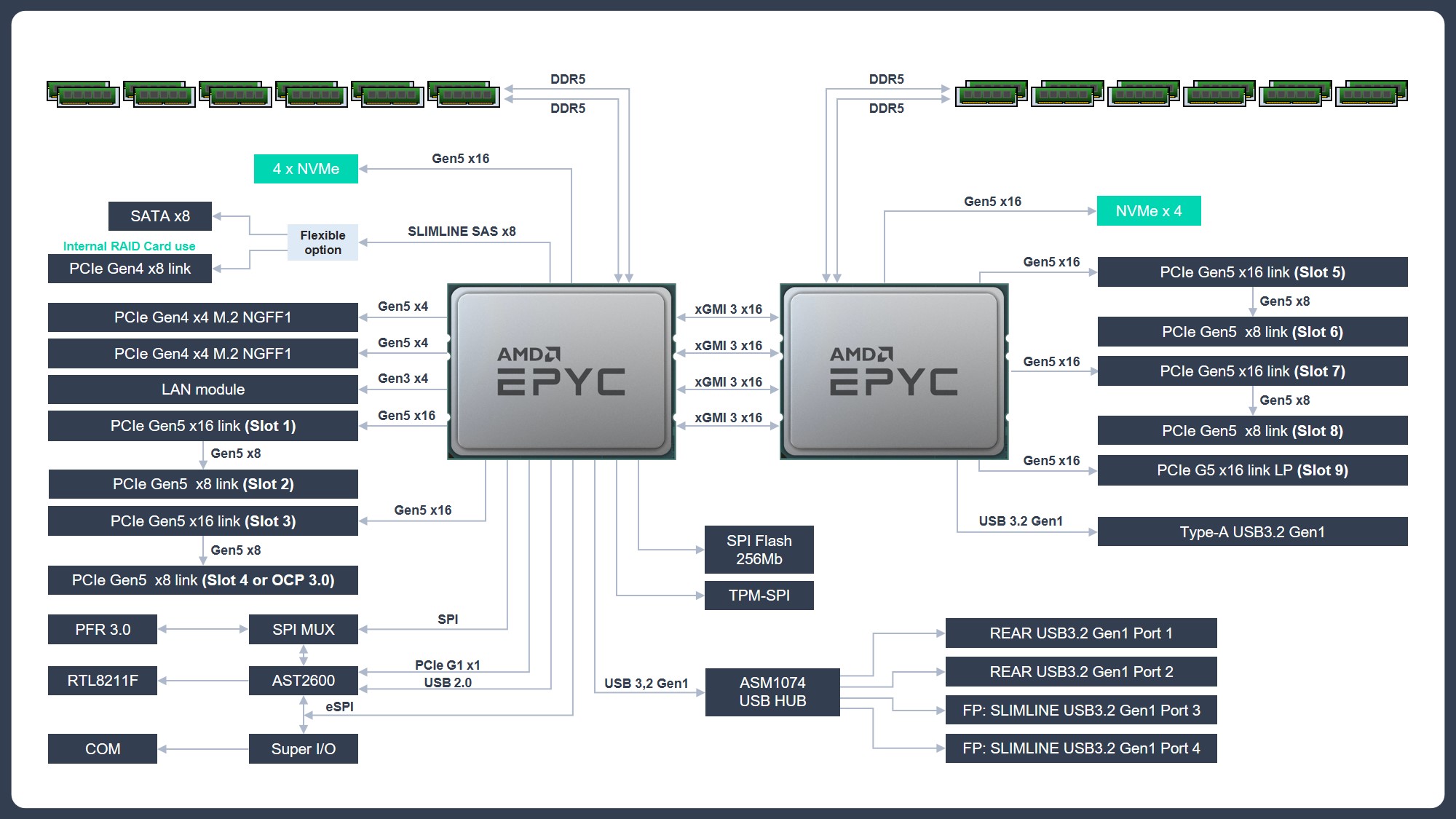Select REAR USB3.2 Gen1 Port 2

(x=1081, y=672)
